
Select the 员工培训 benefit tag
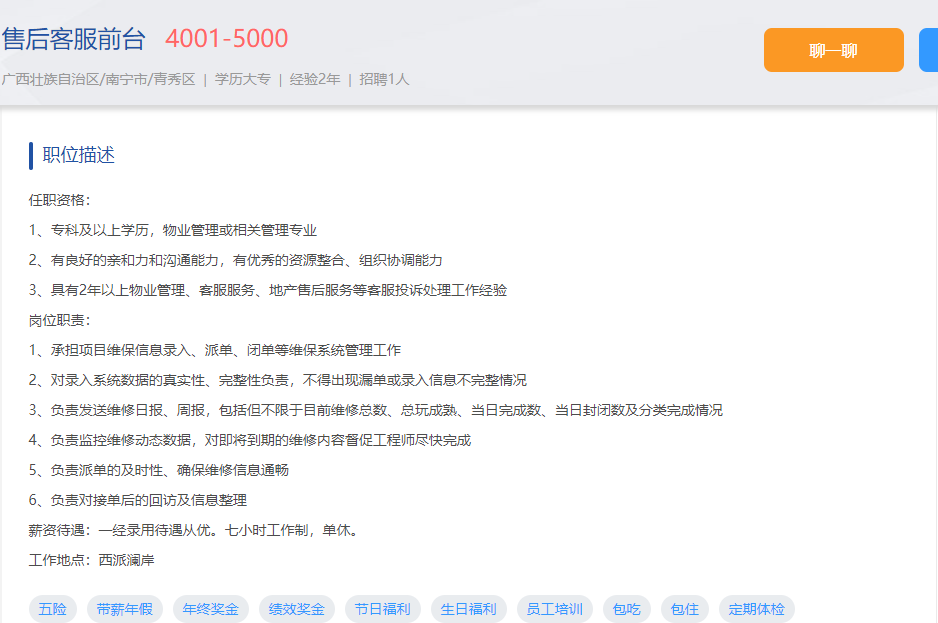[x=555, y=609]
